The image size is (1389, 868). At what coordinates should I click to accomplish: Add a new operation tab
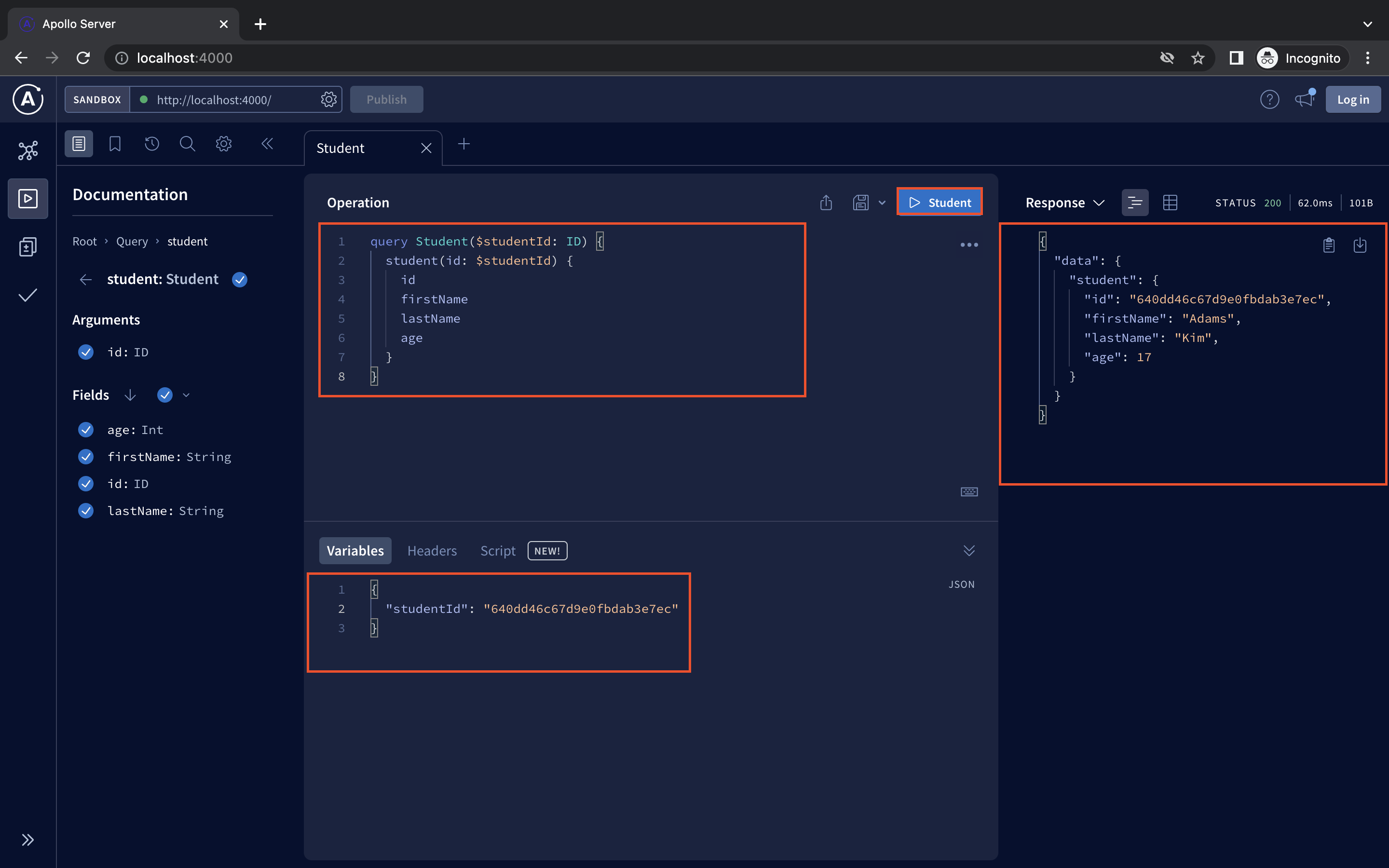pyautogui.click(x=464, y=144)
